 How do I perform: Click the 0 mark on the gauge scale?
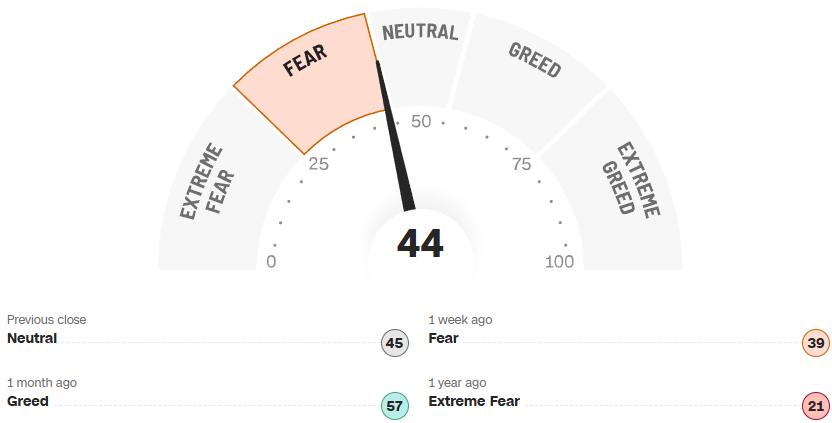[x=271, y=263]
